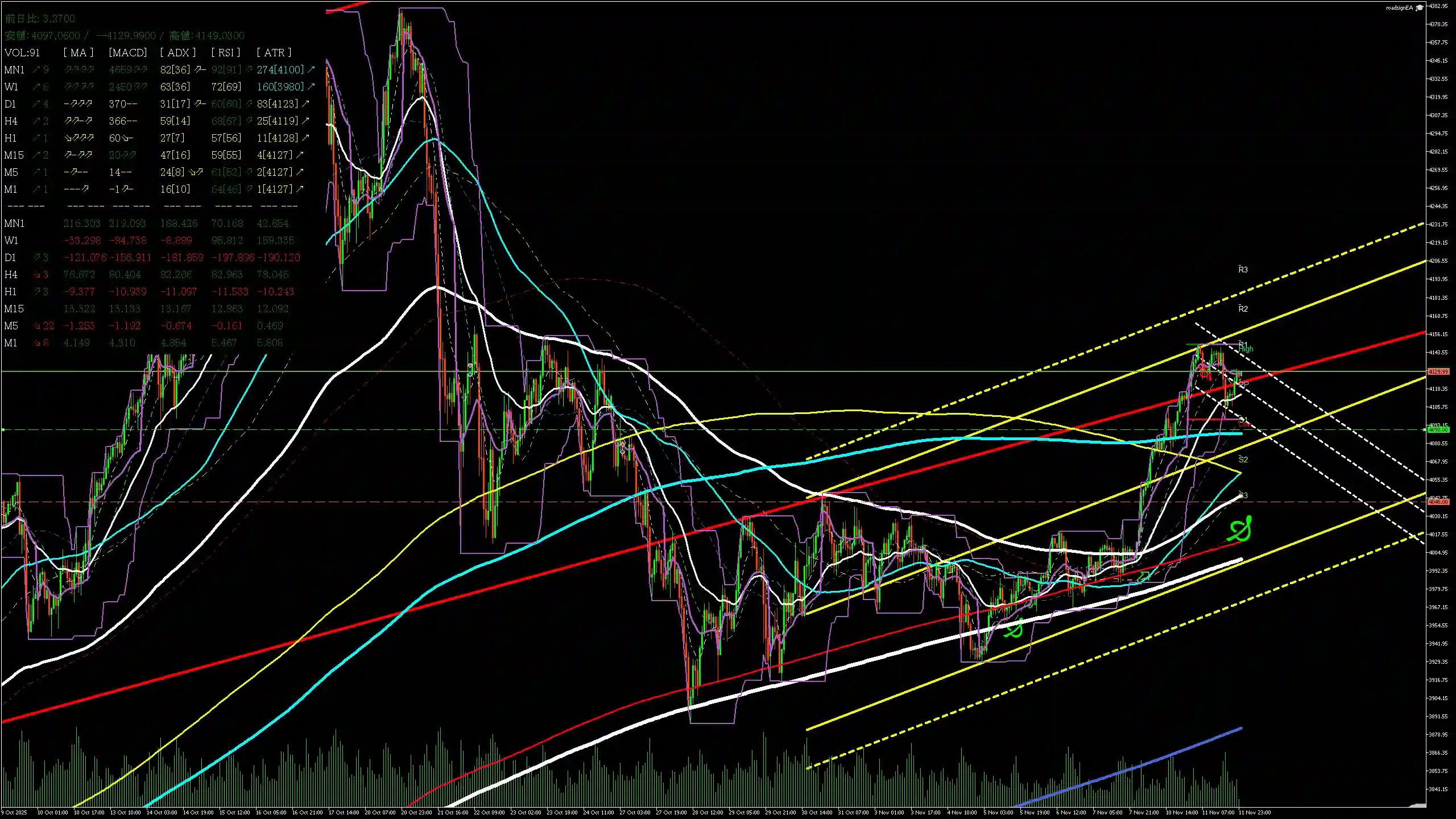Click the [ RSI ] column header
Screen dimensions: 1456x819
[225, 52]
